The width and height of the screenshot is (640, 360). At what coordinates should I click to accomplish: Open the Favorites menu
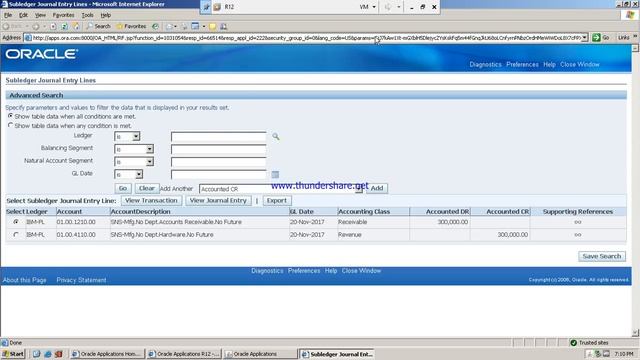coord(63,15)
